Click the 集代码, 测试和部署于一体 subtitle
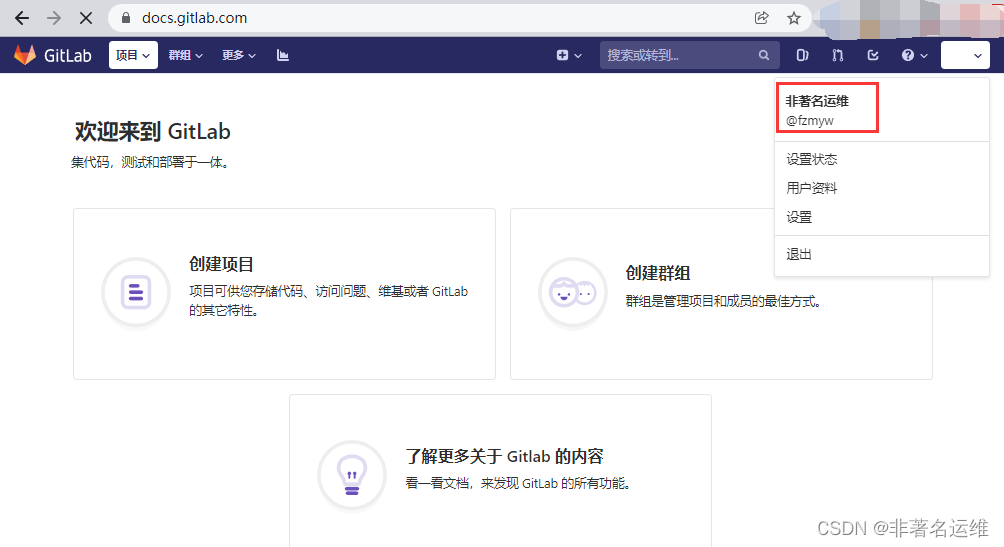Viewport: 1004px width, 547px height. pyautogui.click(x=150, y=163)
